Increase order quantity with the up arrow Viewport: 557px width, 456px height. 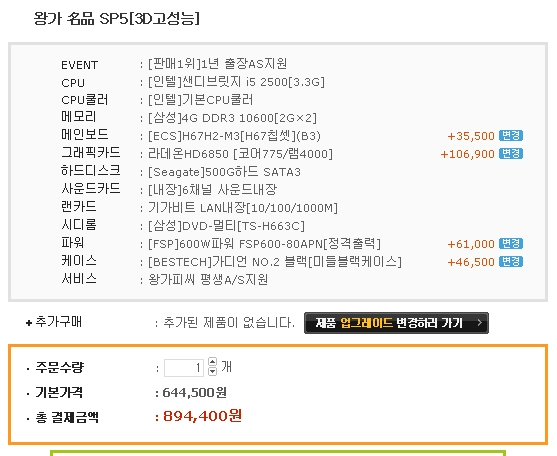(x=212, y=362)
